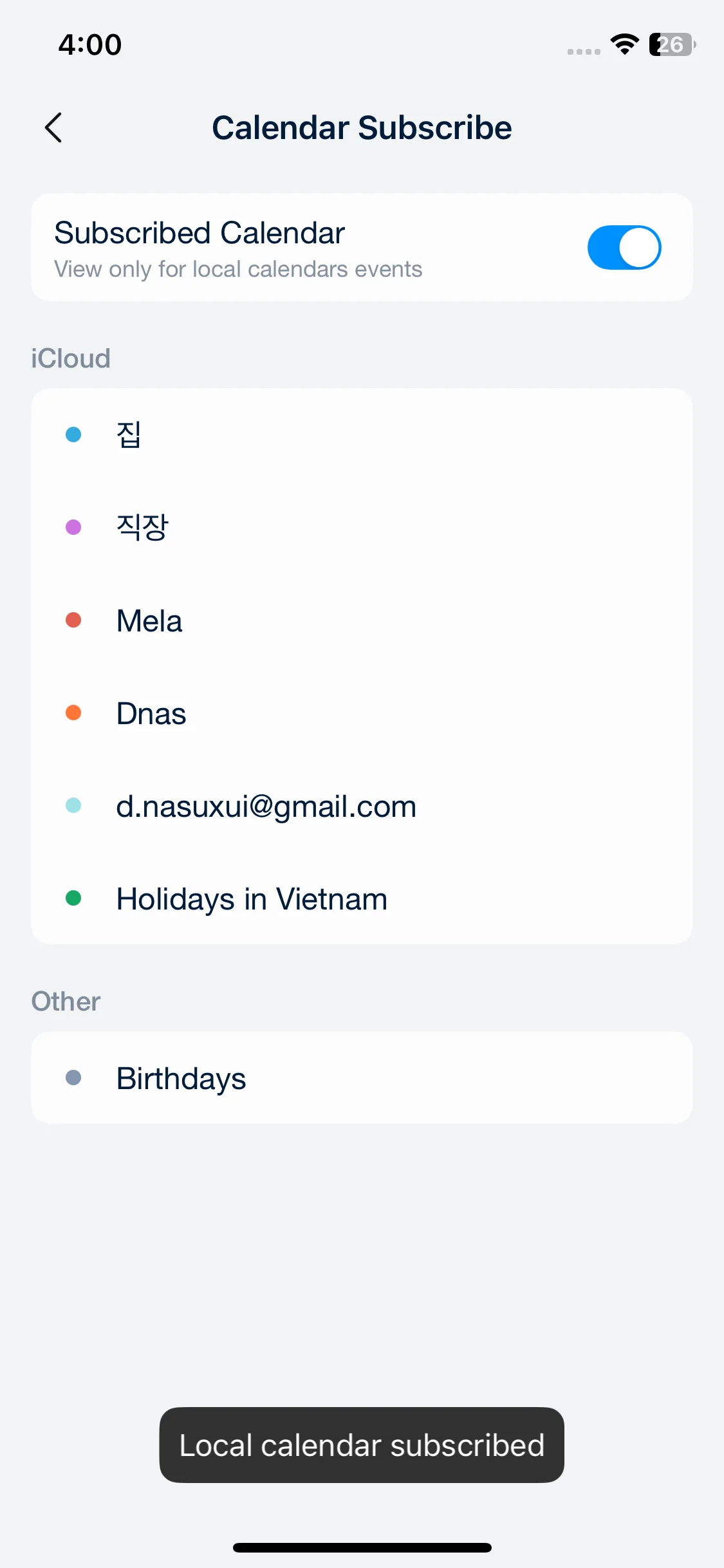This screenshot has width=724, height=1568.
Task: Tap the back arrow icon
Action: [x=54, y=127]
